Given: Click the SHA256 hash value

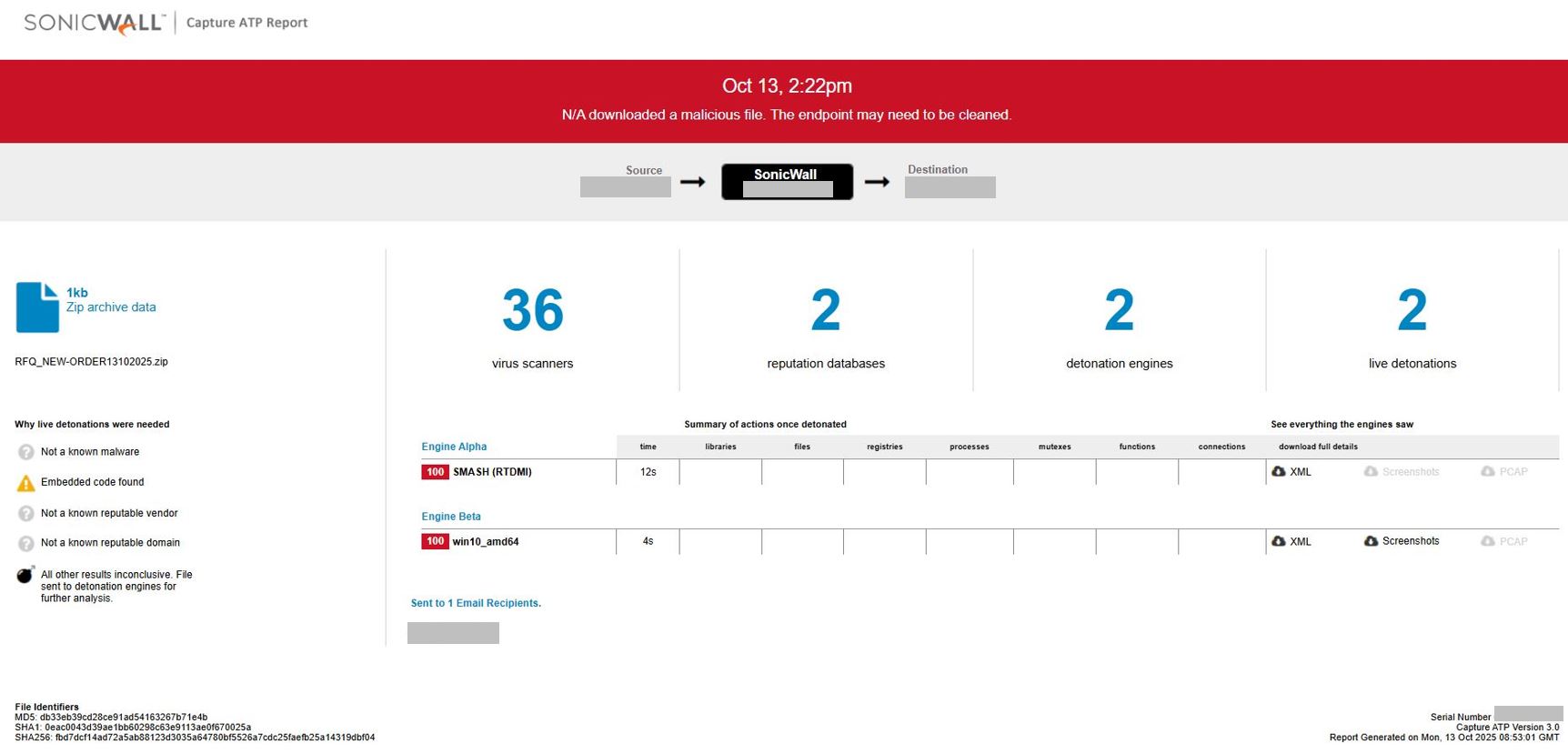Looking at the screenshot, I should (x=215, y=738).
